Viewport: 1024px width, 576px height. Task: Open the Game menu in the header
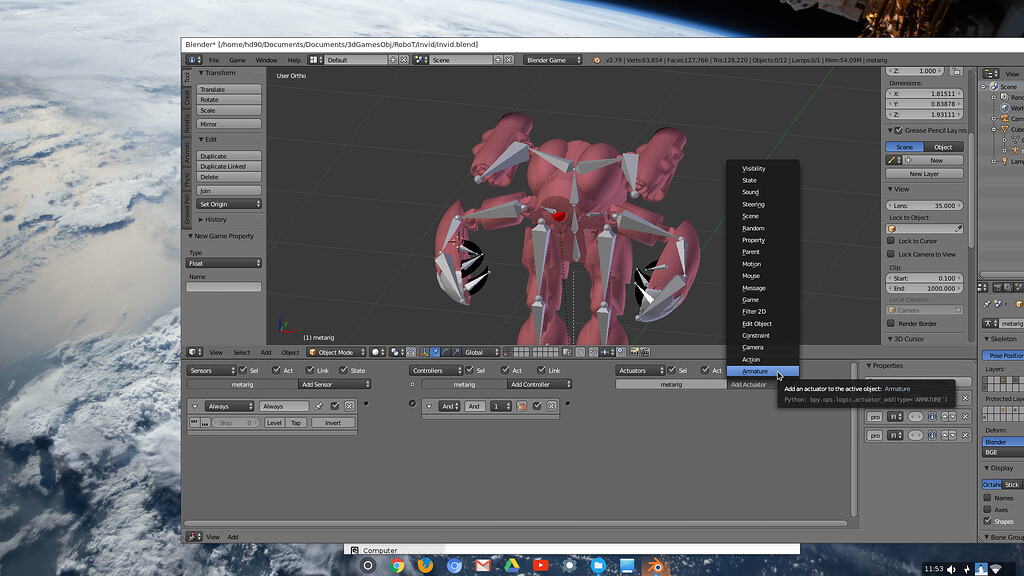pos(237,60)
